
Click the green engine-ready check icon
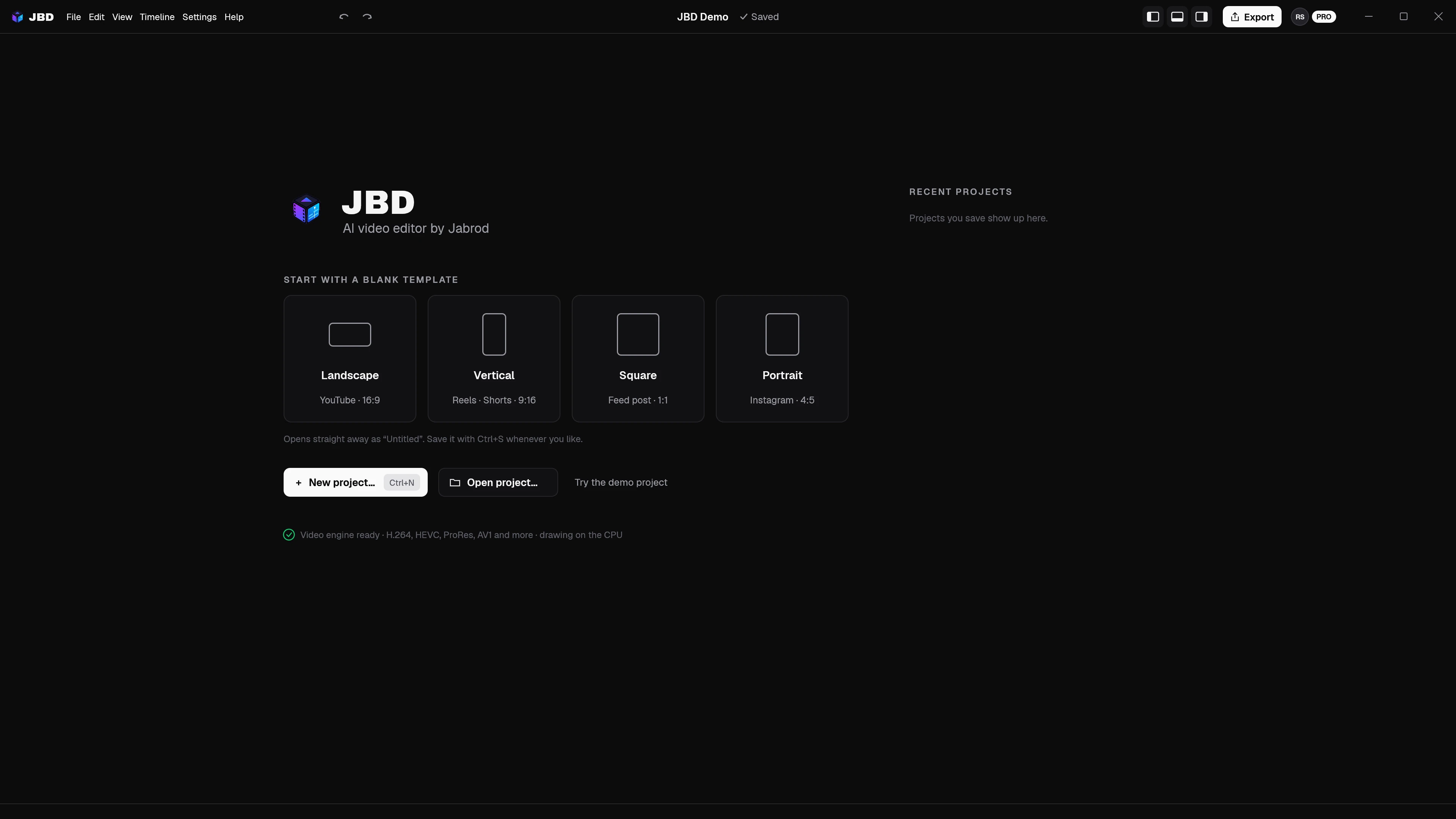point(289,535)
